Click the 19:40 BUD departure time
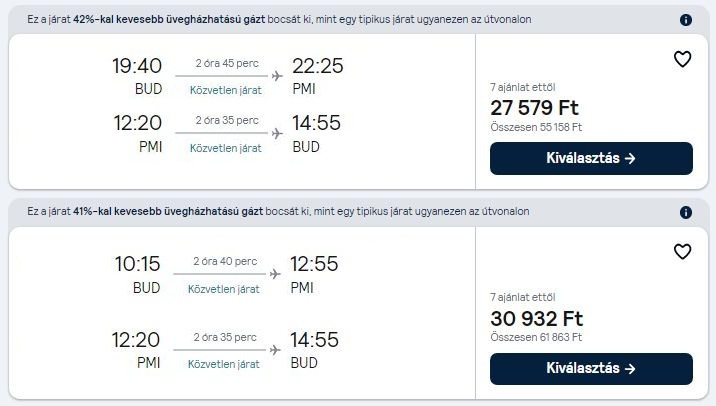The height and width of the screenshot is (406, 716). point(136,66)
